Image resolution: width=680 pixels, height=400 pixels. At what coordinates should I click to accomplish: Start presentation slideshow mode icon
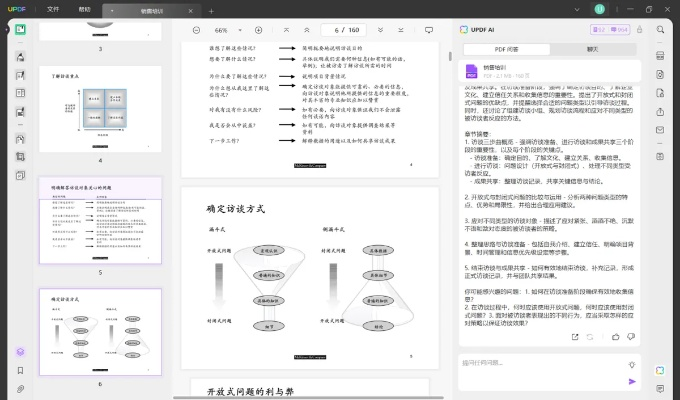(429, 30)
